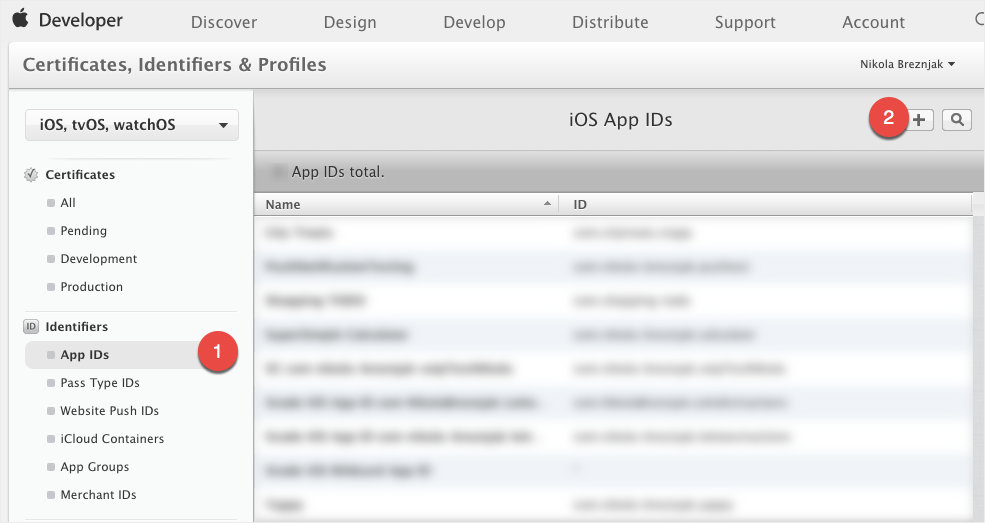Sort by the Name column header

pyautogui.click(x=406, y=205)
